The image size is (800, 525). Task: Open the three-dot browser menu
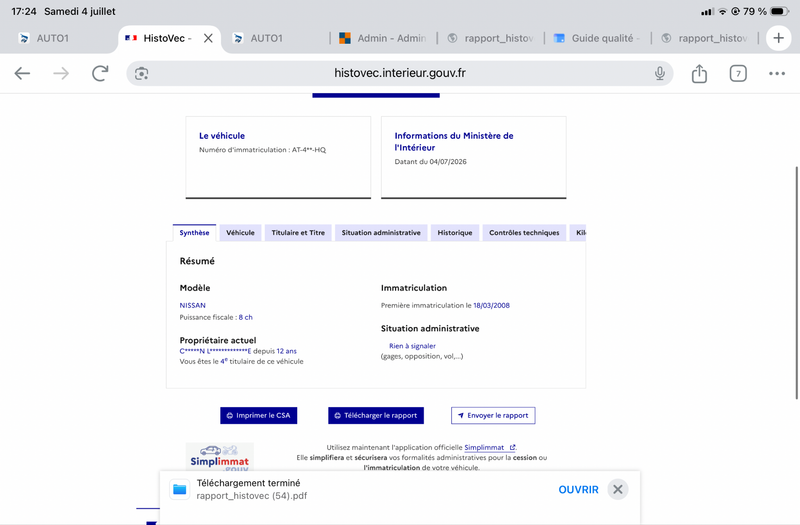coord(777,73)
